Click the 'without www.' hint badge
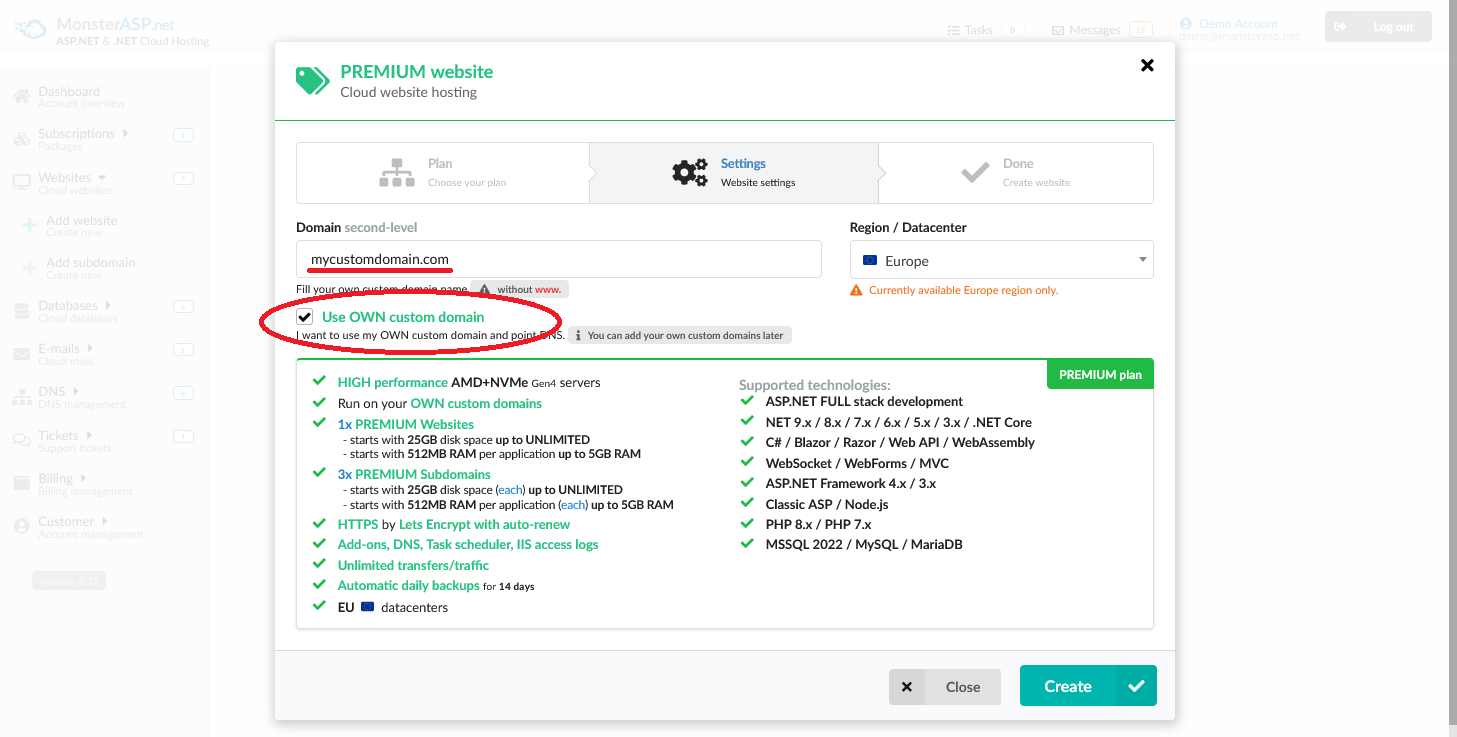The height and width of the screenshot is (737, 1457). [x=520, y=289]
